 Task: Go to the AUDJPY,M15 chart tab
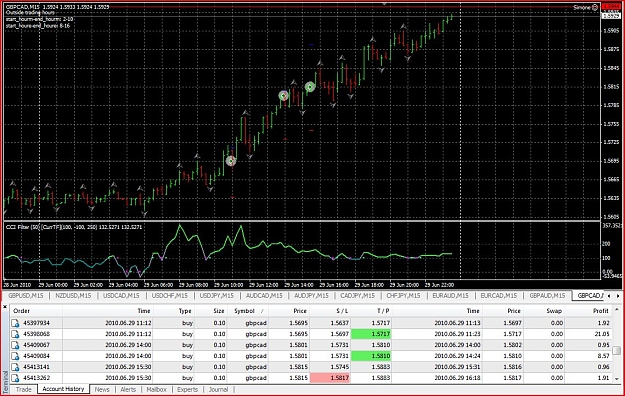click(311, 296)
